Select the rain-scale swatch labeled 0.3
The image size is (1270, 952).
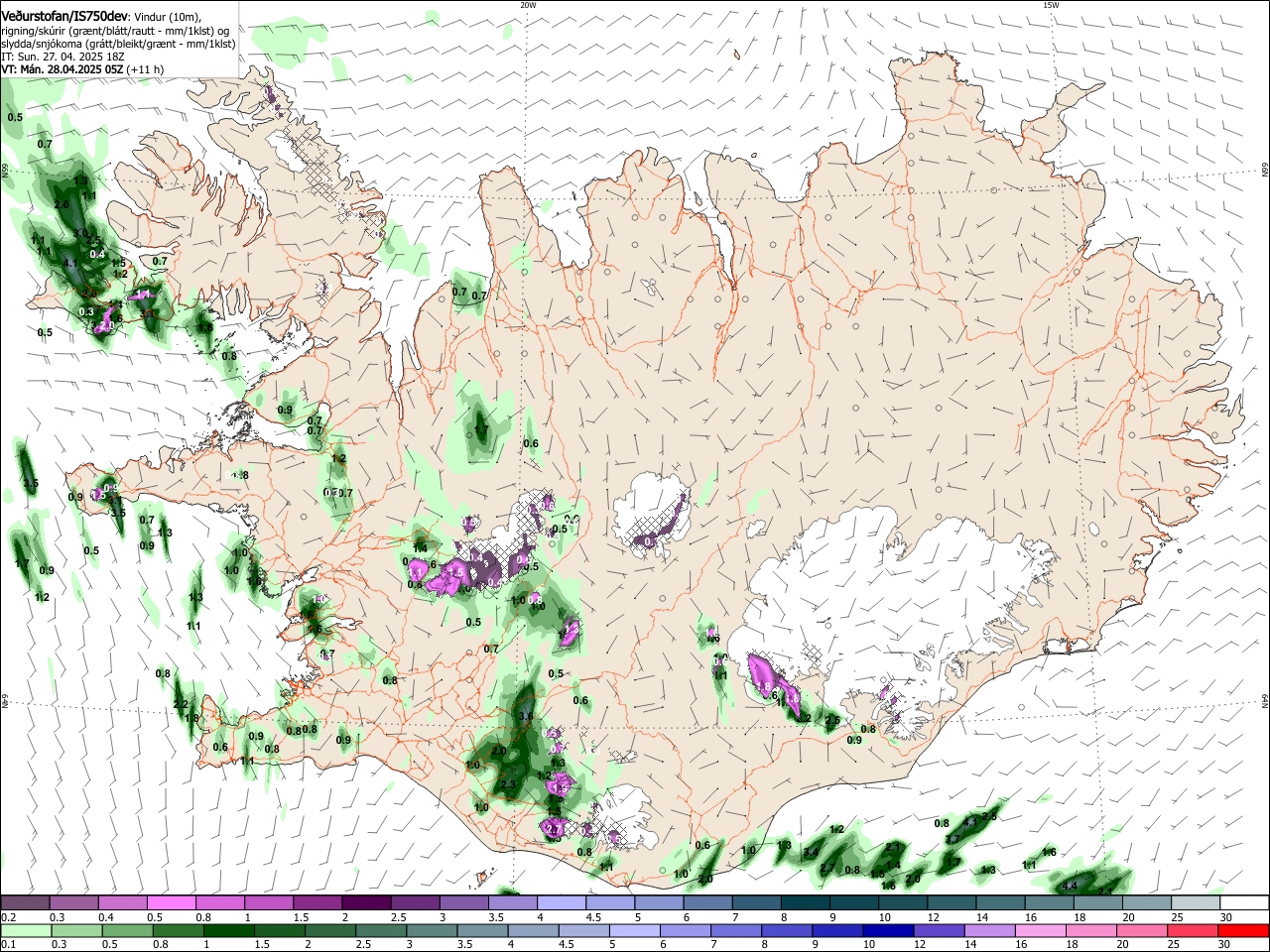[x=76, y=931]
